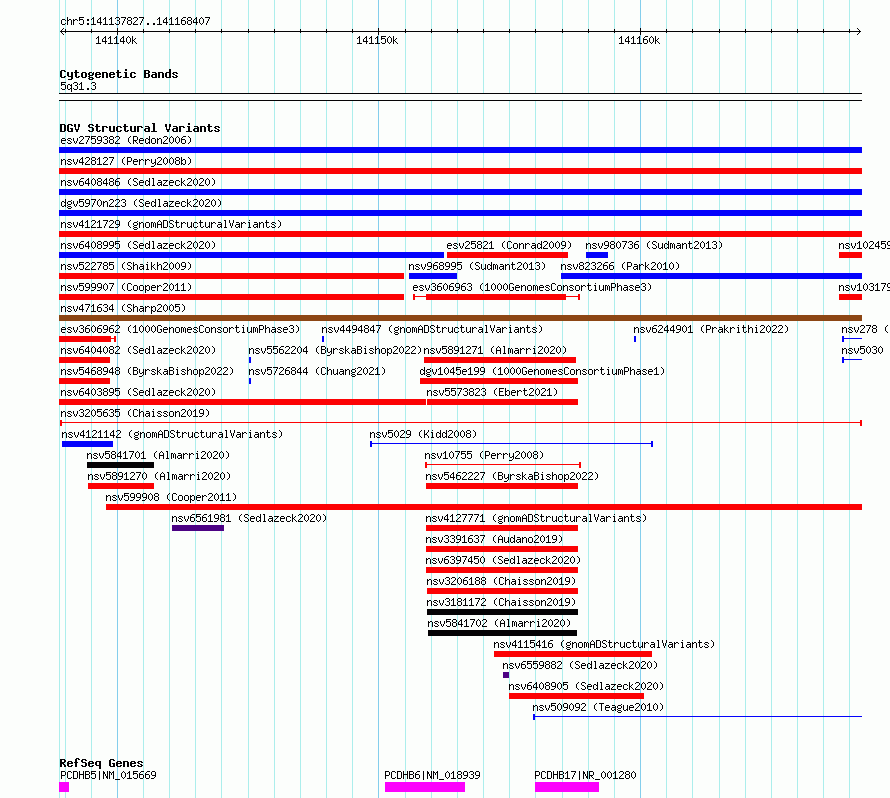Click the magenta PCDHB17 gene bar
890x798 pixels.
(x=566, y=787)
